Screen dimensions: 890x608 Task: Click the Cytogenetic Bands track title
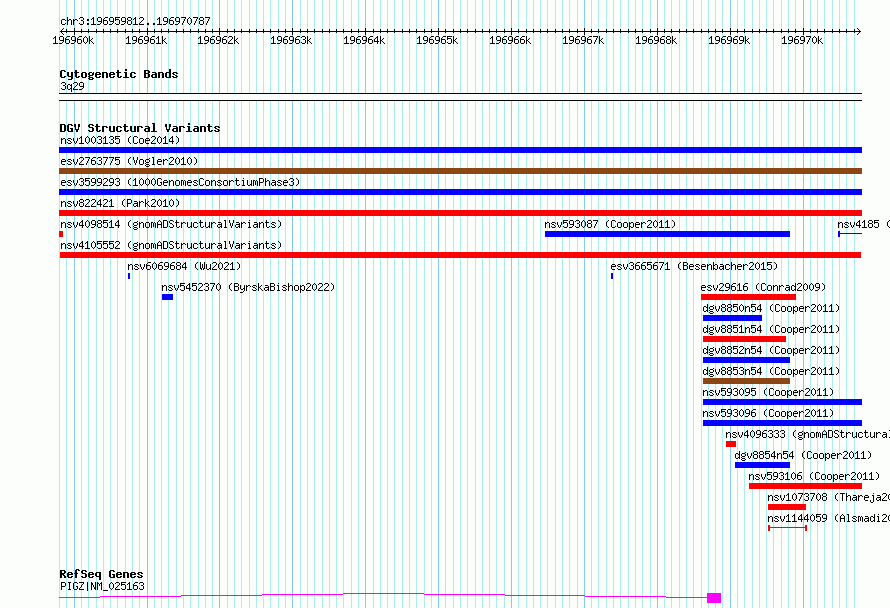click(119, 74)
